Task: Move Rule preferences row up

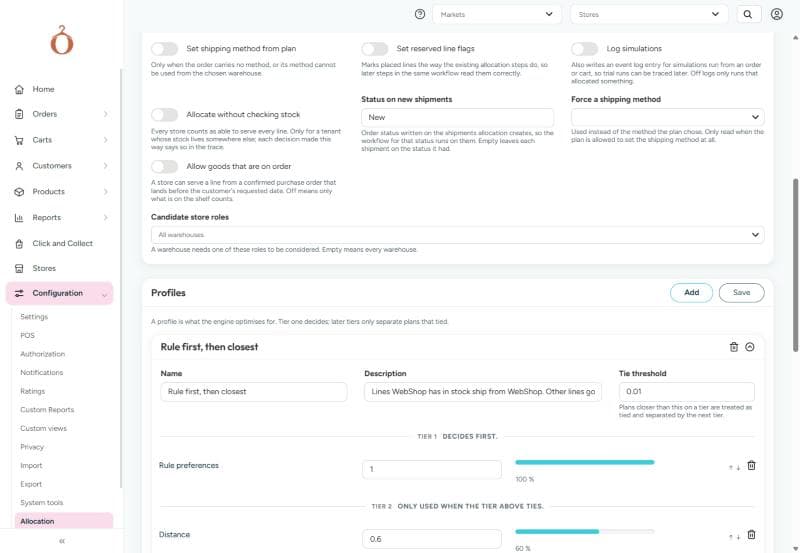Action: point(731,467)
